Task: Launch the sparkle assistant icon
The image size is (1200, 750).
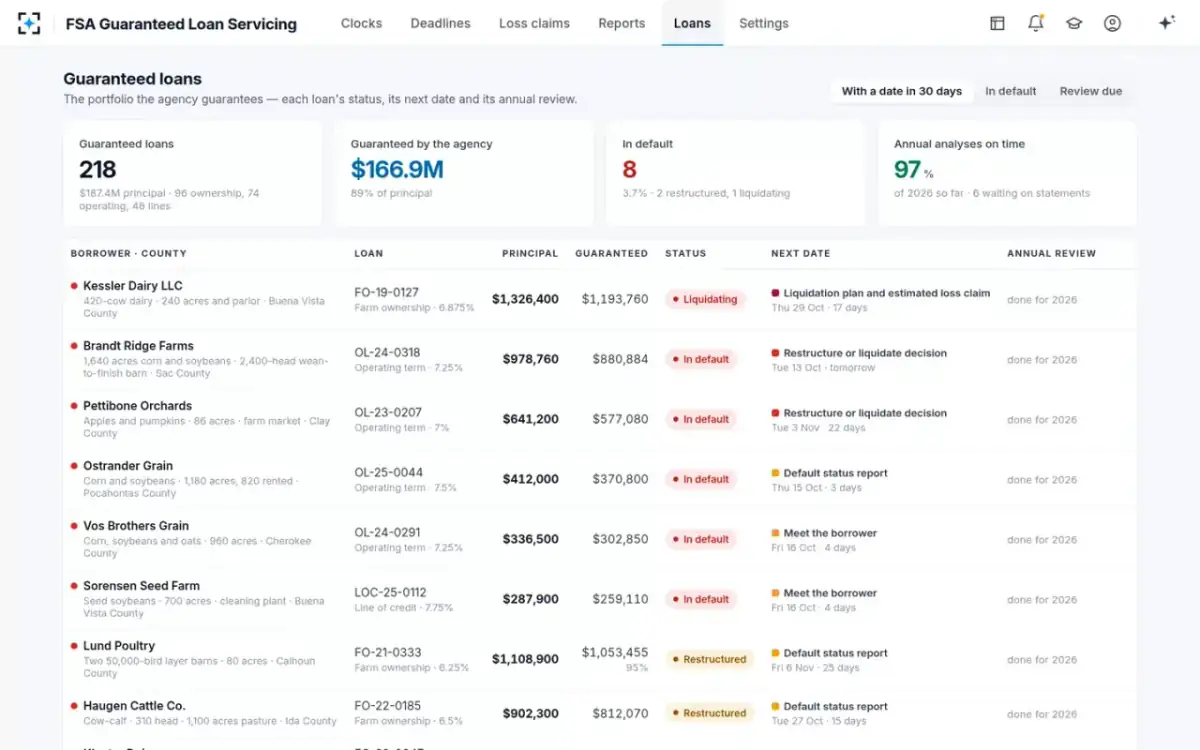Action: [x=1166, y=23]
